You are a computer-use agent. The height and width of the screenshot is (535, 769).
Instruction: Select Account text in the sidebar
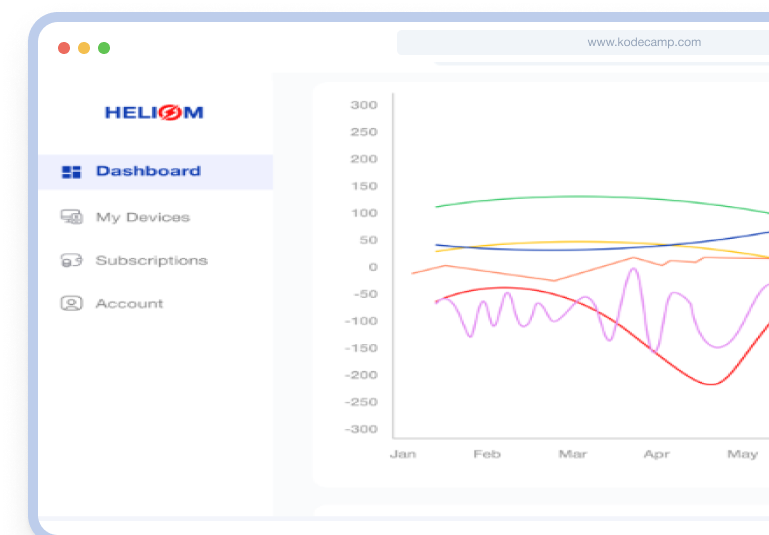click(x=129, y=304)
